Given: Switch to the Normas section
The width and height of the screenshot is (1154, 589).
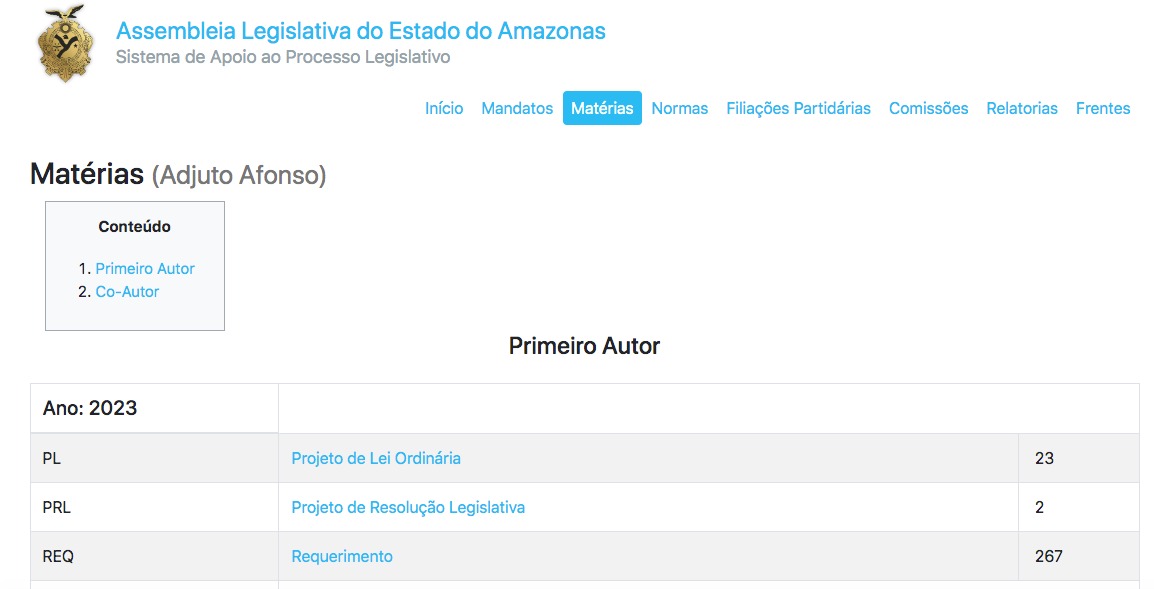Looking at the screenshot, I should point(680,108).
